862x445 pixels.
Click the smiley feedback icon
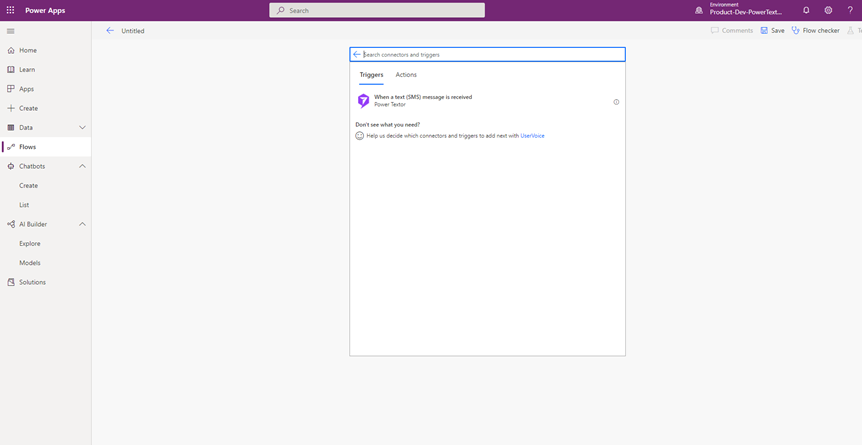pyautogui.click(x=360, y=136)
